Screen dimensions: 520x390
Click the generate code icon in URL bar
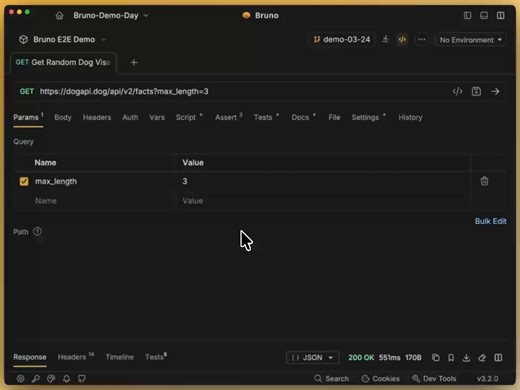coord(458,91)
